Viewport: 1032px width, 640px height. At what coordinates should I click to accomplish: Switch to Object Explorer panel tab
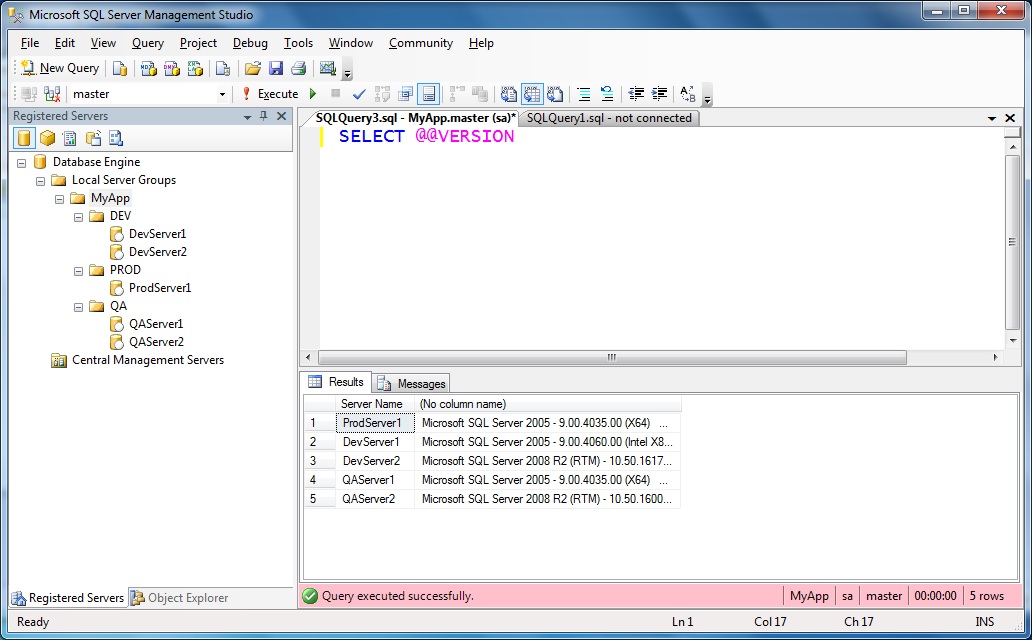click(180, 598)
